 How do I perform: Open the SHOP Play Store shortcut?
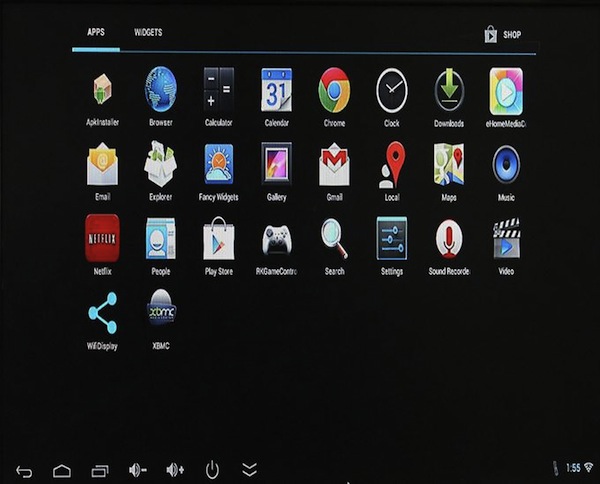503,34
